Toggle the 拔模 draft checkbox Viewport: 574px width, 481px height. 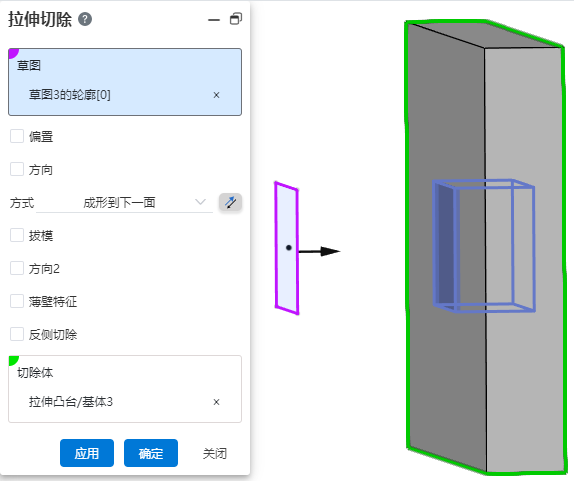pos(17,235)
